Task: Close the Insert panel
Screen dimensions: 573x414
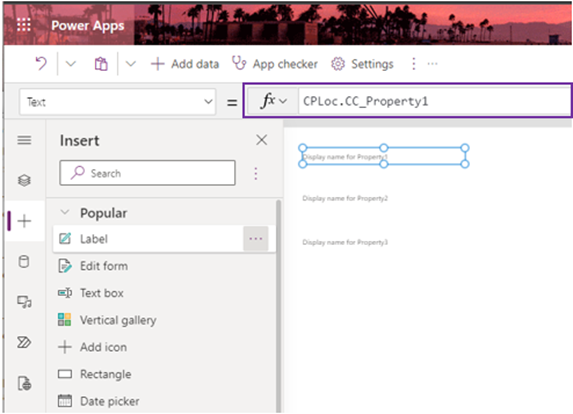Action: [262, 140]
